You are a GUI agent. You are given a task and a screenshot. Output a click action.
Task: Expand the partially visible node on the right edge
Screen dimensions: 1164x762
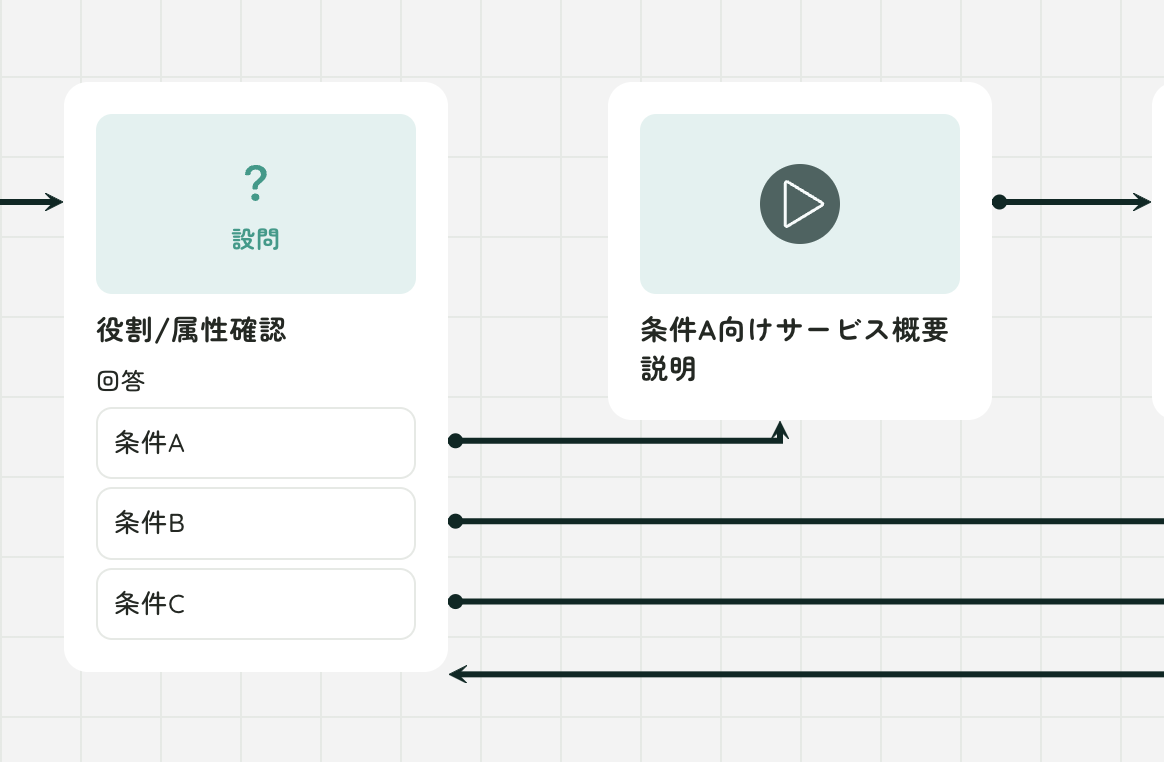point(1160,250)
